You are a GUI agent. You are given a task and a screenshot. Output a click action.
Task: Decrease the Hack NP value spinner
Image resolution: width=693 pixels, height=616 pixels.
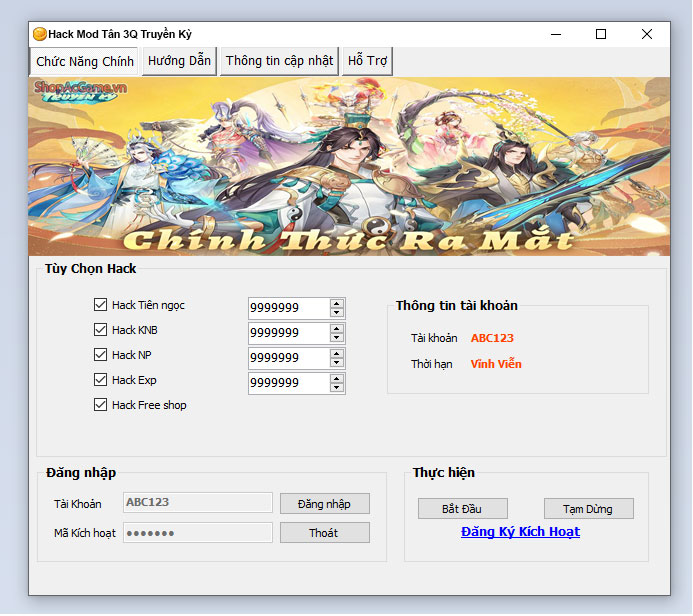[337, 363]
